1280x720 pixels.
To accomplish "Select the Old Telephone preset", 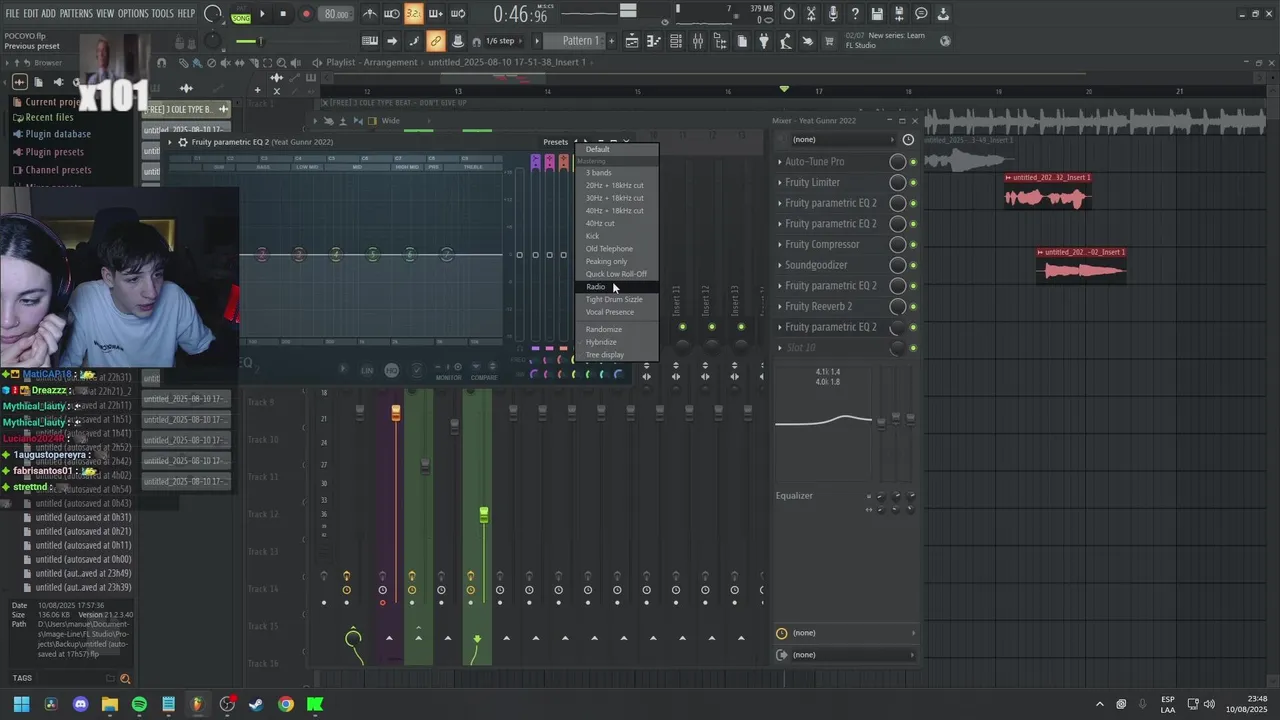I will 617,249.
